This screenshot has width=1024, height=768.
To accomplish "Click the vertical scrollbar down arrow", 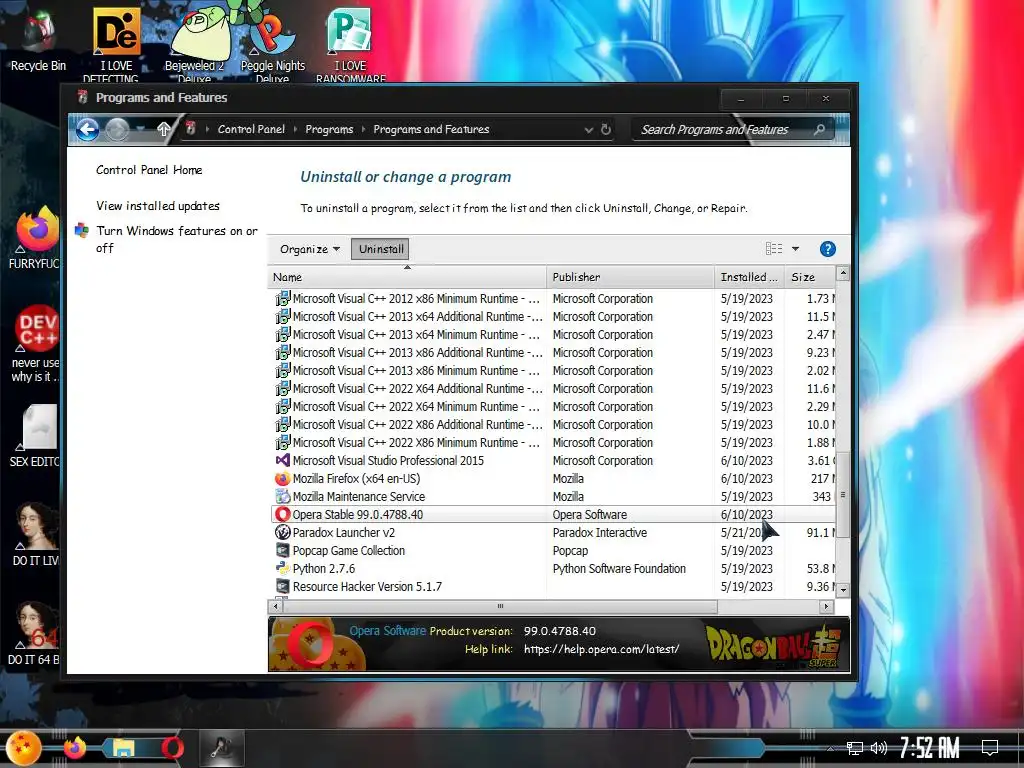I will 843,589.
